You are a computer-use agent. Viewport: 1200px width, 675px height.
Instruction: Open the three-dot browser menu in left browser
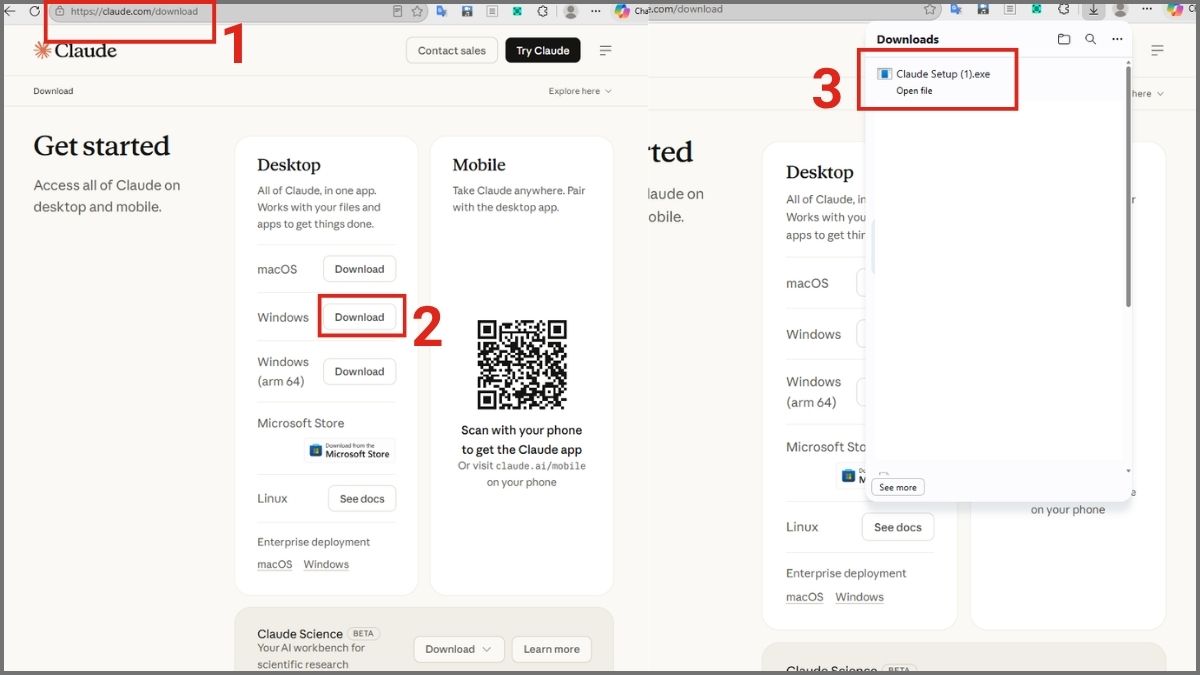[597, 11]
